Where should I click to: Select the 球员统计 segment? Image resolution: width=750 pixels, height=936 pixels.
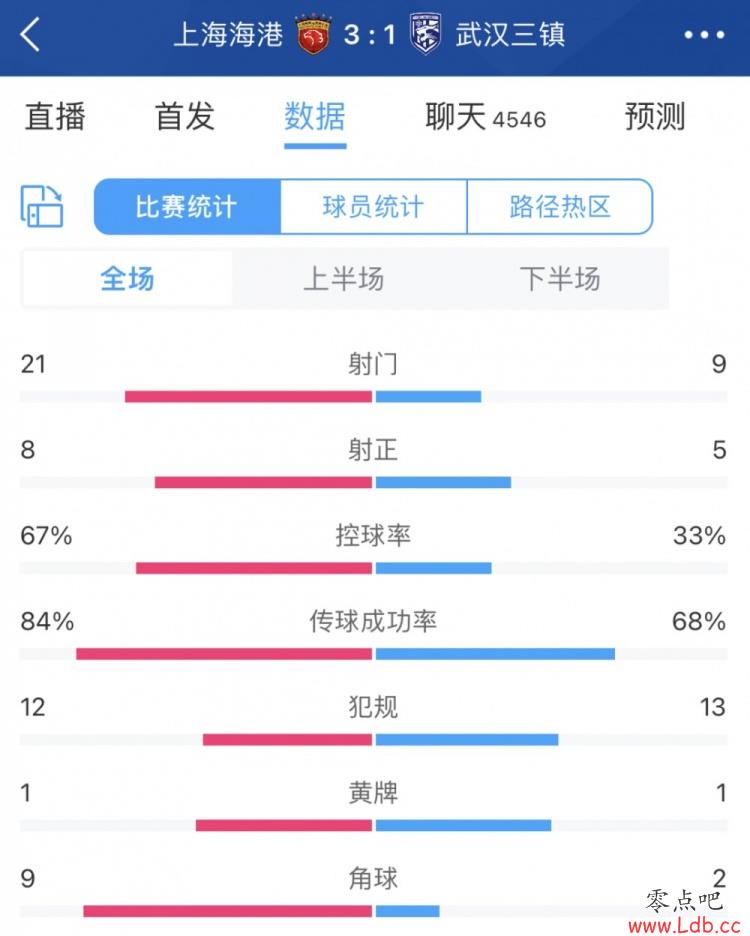click(373, 207)
